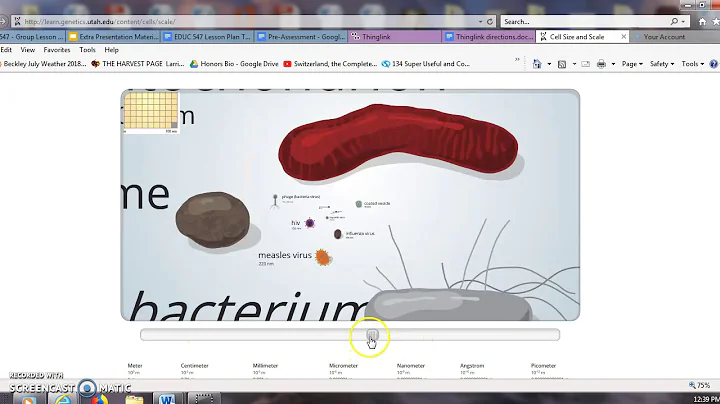
Task: Open Internet Explorer from the taskbar
Action: (63, 399)
